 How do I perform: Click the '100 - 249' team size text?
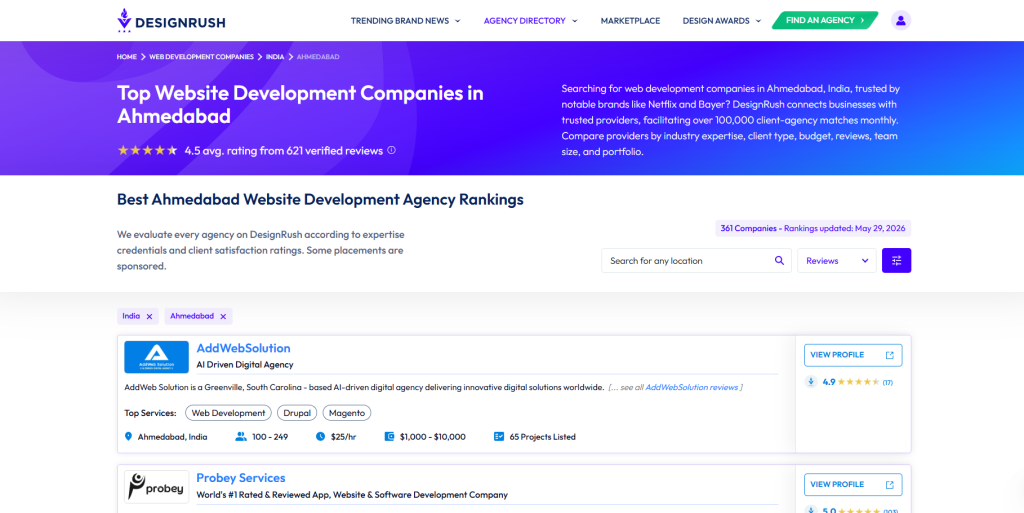270,437
